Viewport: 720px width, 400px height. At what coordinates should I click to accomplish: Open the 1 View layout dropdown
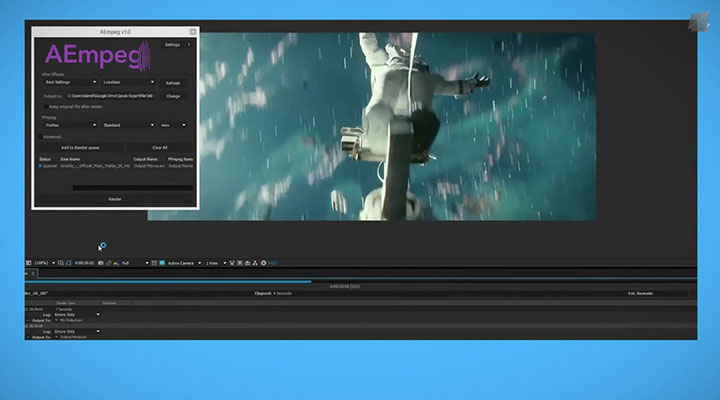pyautogui.click(x=216, y=263)
